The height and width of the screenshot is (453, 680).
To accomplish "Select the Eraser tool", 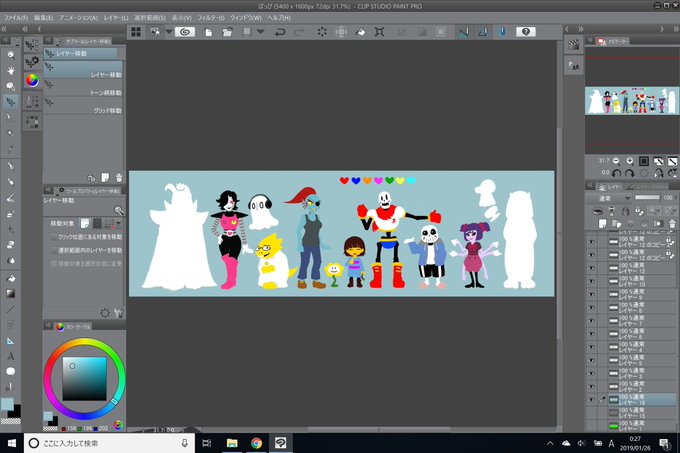I will click(x=10, y=244).
